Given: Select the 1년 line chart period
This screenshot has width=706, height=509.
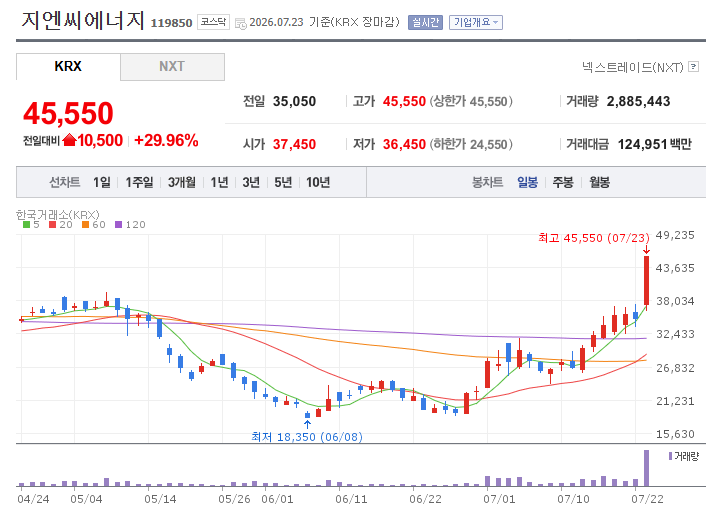Looking at the screenshot, I should point(219,182).
